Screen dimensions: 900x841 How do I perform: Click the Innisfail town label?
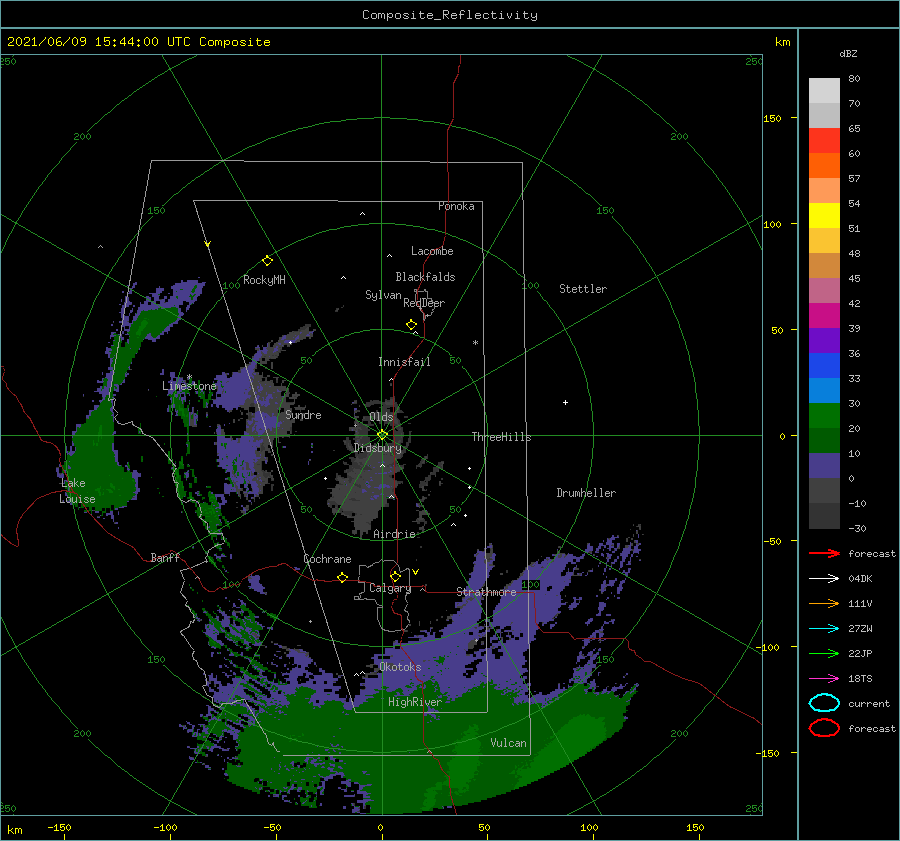[x=404, y=362]
